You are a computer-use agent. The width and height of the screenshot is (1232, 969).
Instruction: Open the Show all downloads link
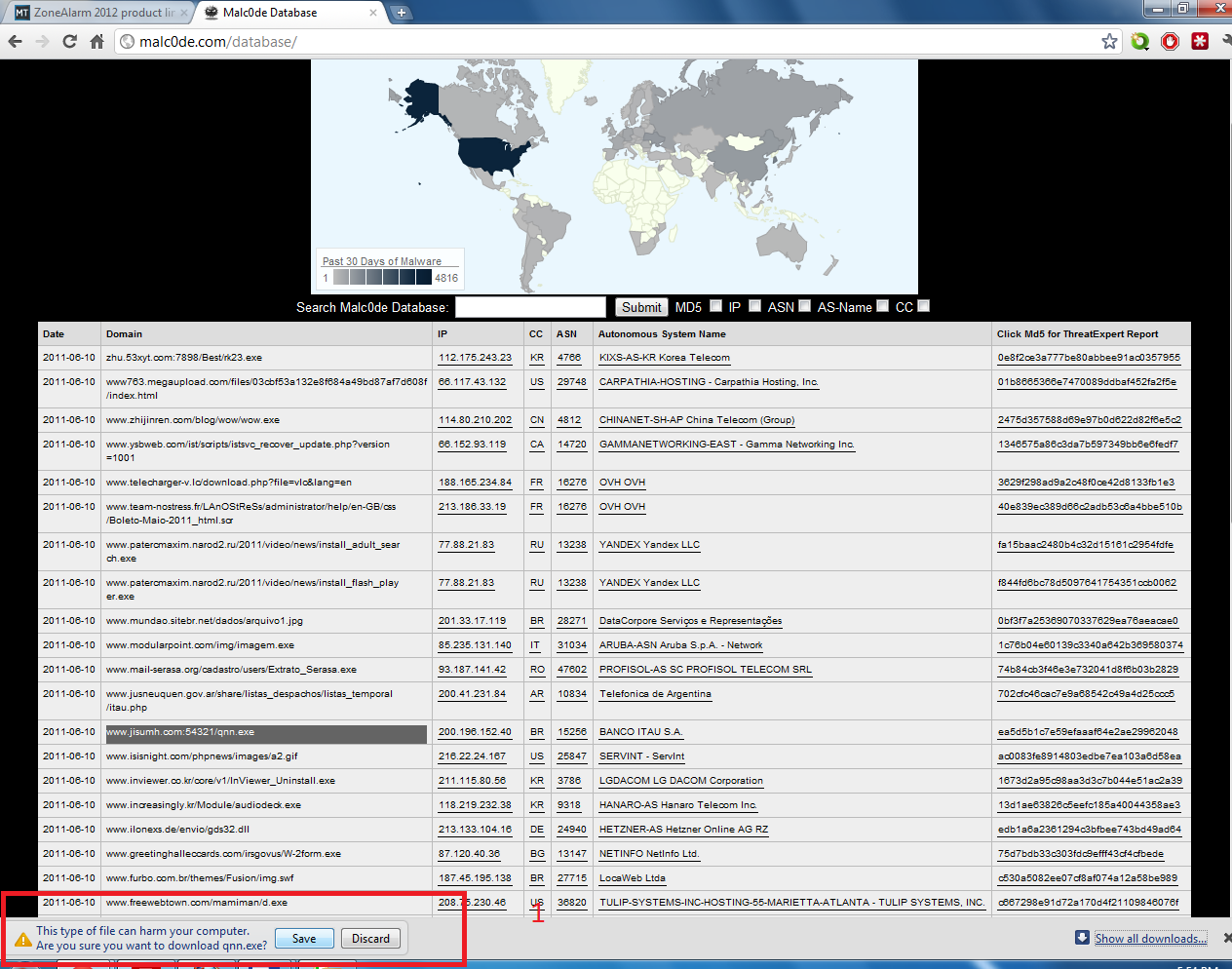tap(1150, 939)
